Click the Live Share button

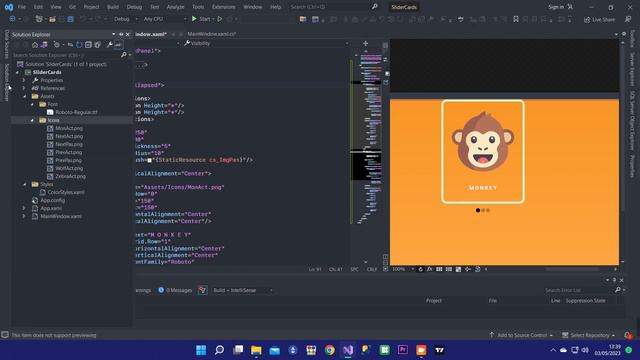coord(599,20)
